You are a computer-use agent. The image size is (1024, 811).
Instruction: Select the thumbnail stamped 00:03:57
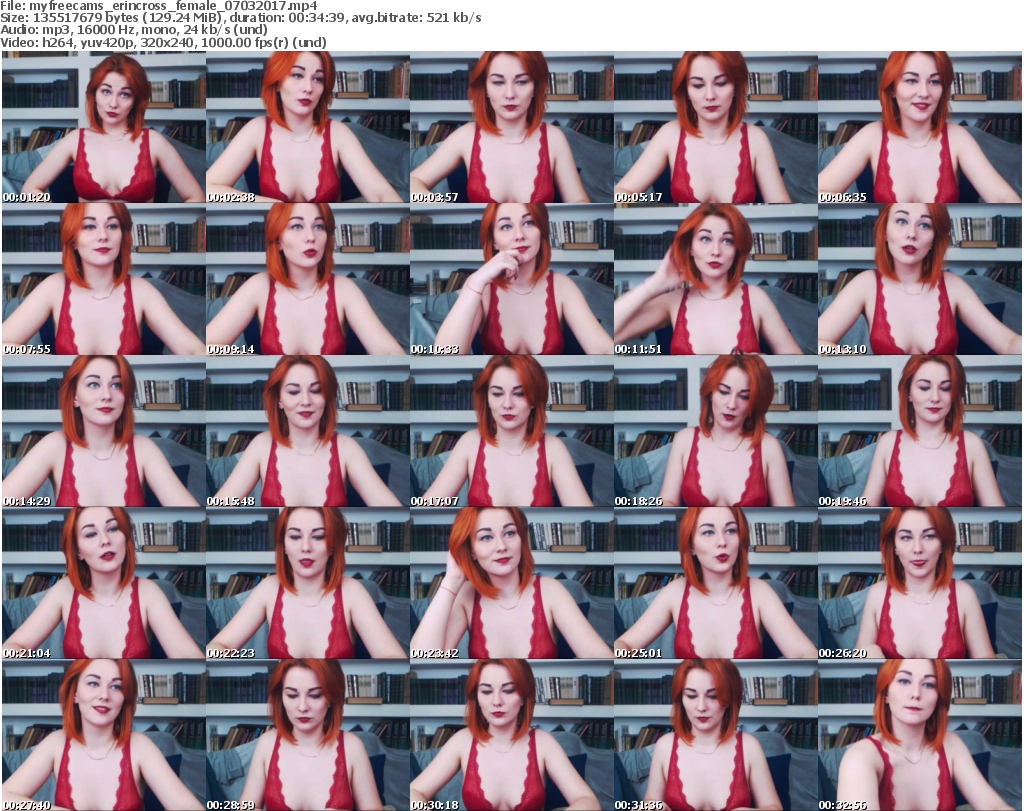point(511,127)
